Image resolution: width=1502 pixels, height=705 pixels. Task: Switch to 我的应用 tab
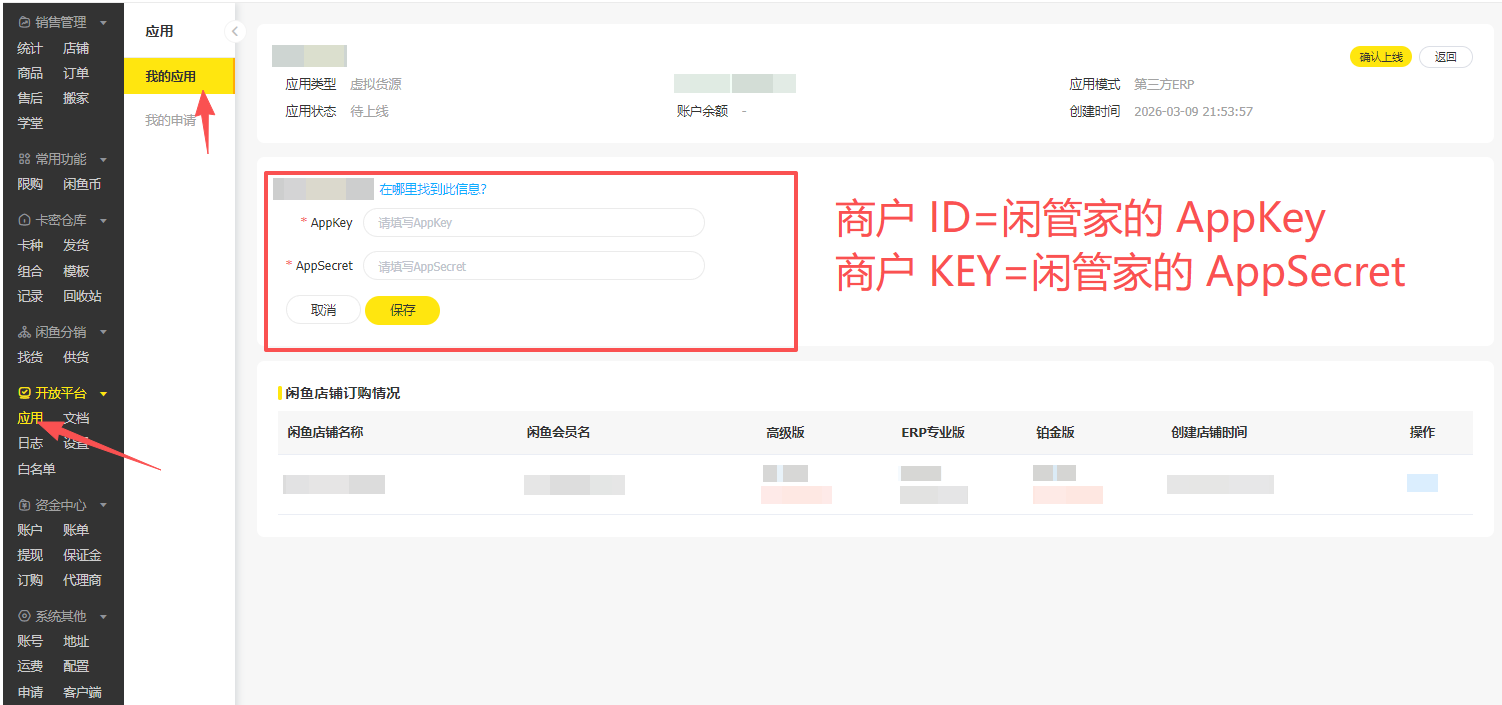(178, 76)
